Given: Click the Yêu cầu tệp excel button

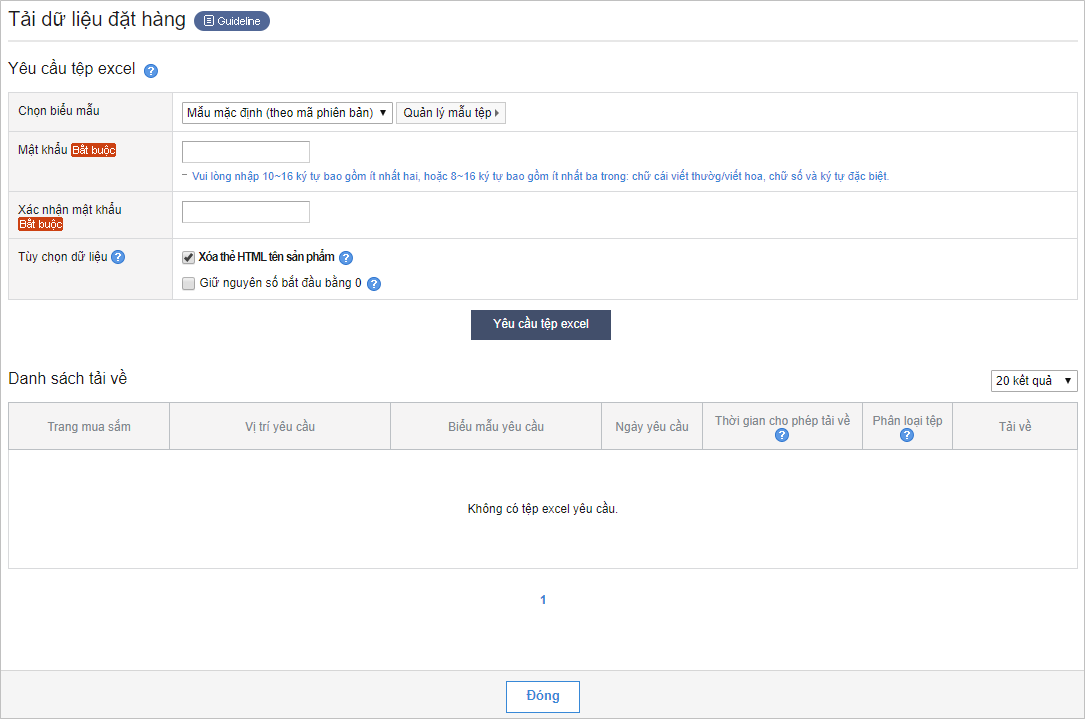Looking at the screenshot, I should coord(541,325).
